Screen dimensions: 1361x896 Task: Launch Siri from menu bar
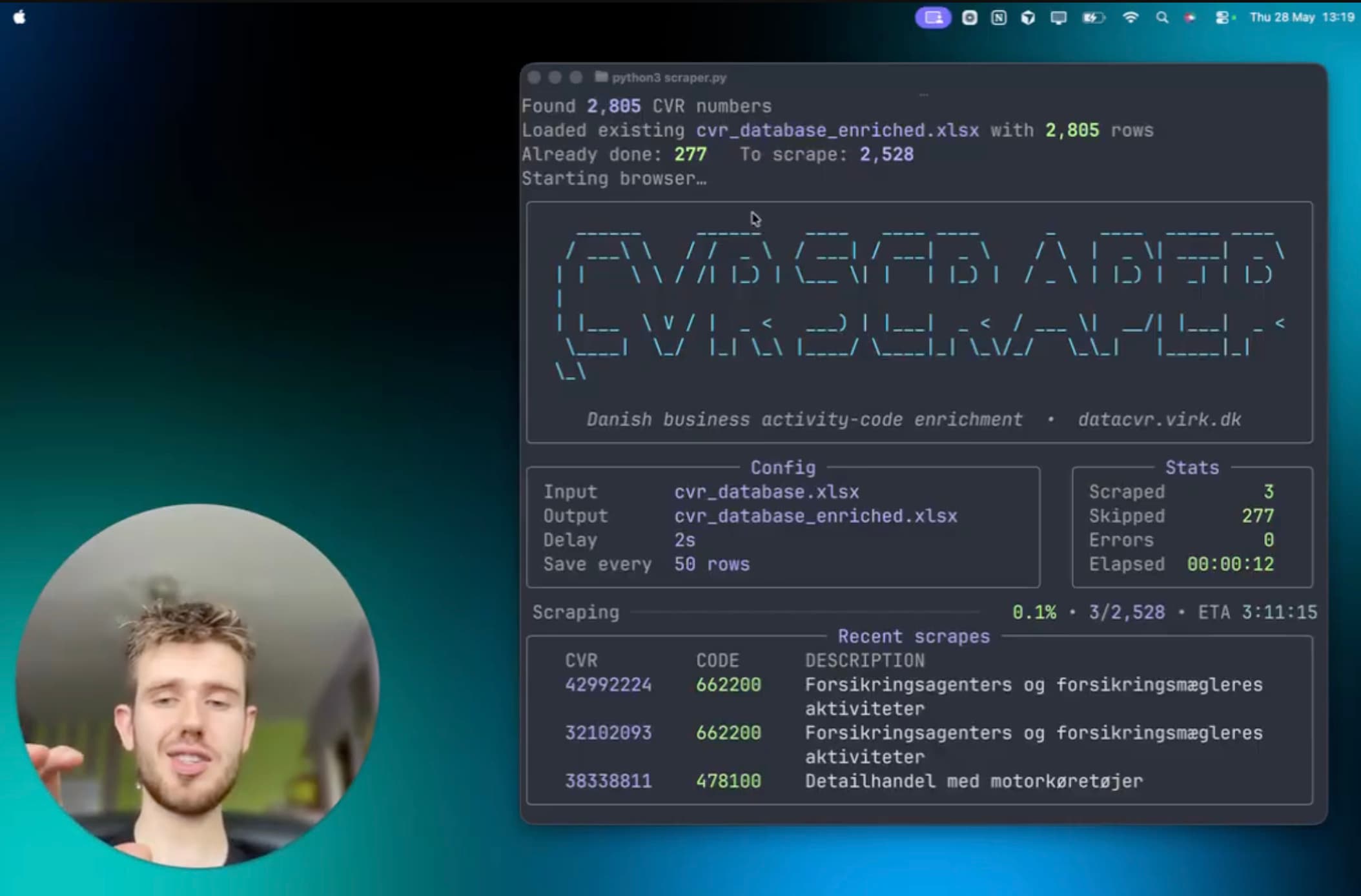tap(1190, 18)
